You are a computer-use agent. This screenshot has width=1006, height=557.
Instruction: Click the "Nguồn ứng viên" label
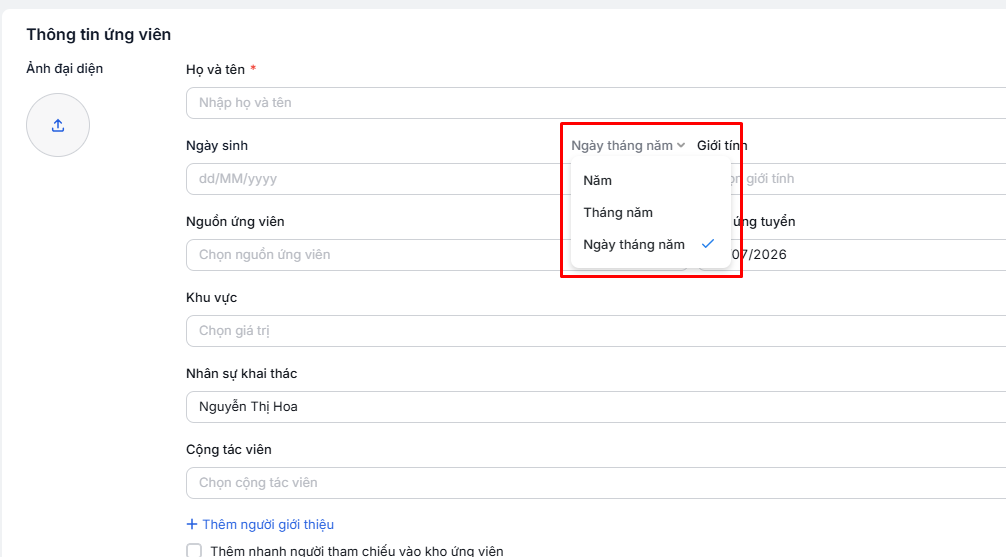click(235, 221)
